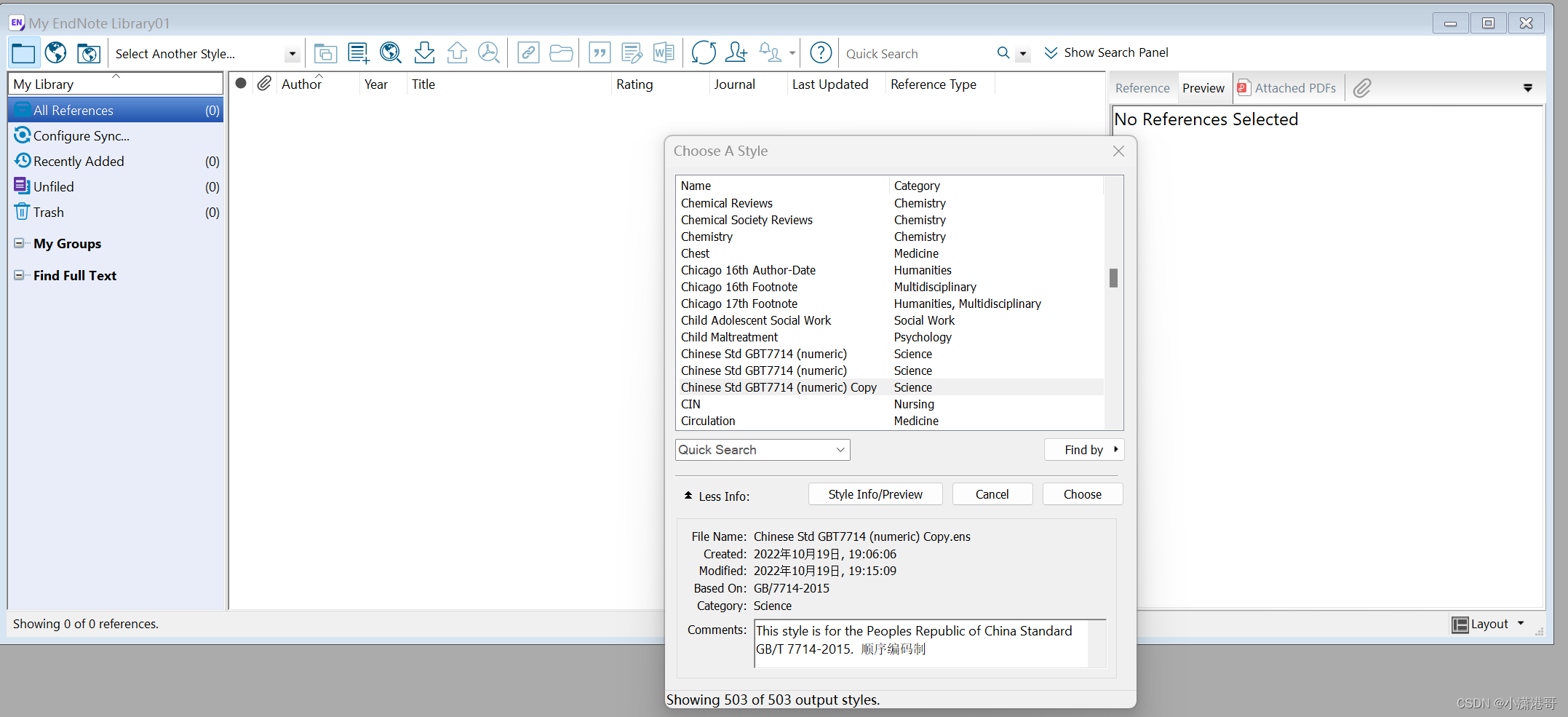This screenshot has width=1568, height=717.
Task: Open the Activity Feed icon
Action: click(x=770, y=53)
